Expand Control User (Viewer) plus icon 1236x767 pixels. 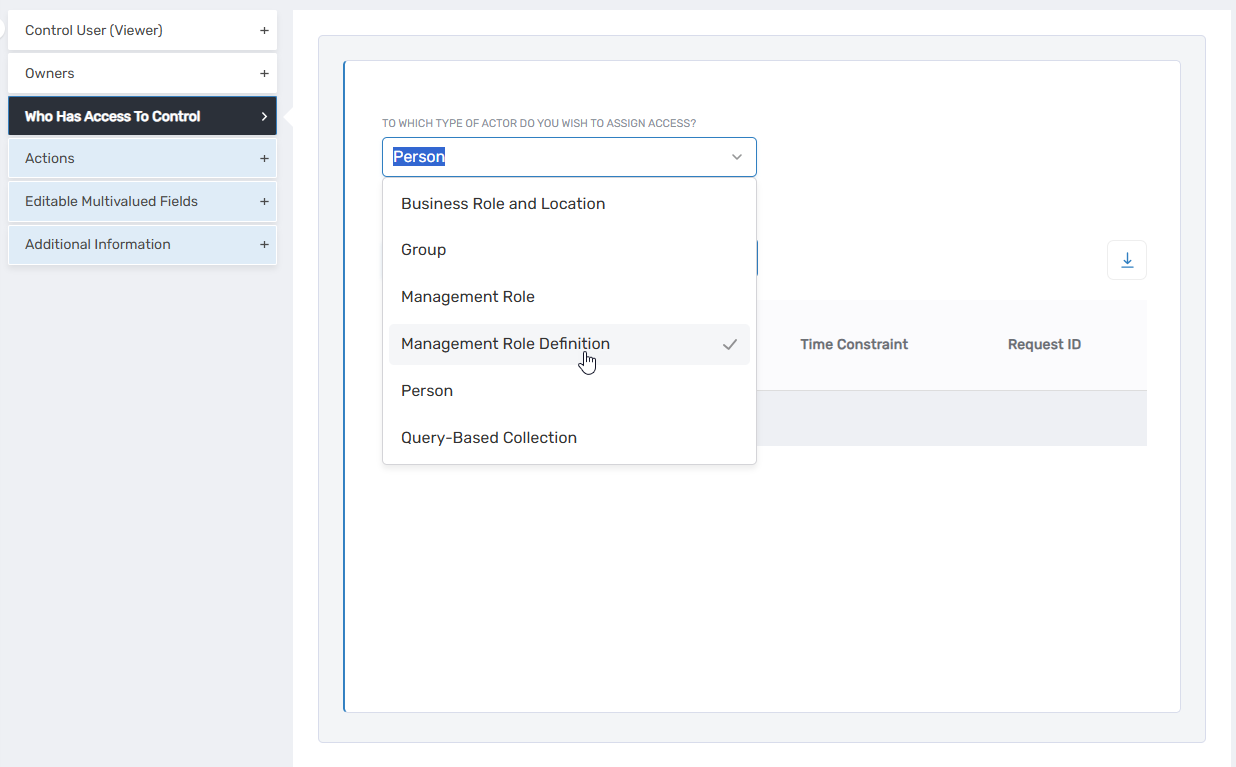(264, 31)
